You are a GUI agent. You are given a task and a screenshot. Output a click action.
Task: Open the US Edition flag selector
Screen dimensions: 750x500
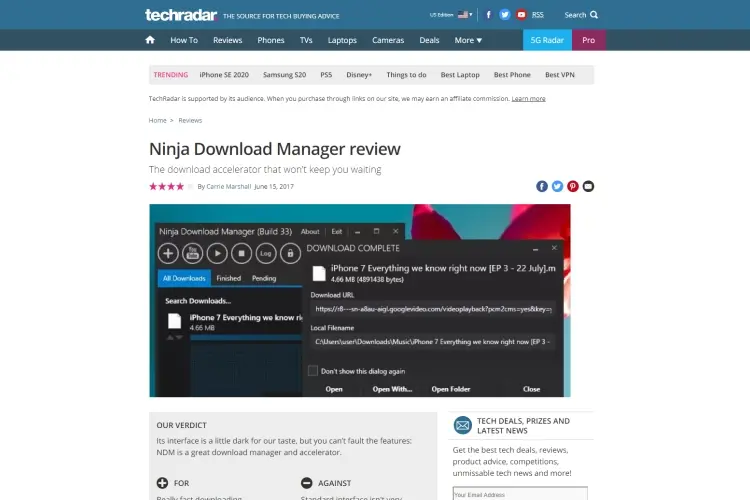click(x=464, y=14)
